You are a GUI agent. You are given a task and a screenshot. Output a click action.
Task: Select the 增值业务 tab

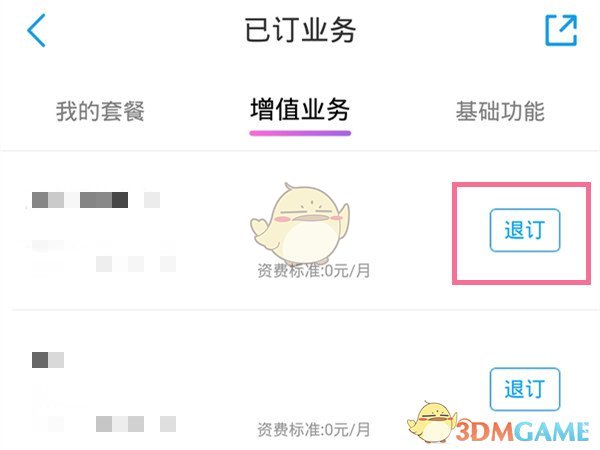(x=300, y=110)
